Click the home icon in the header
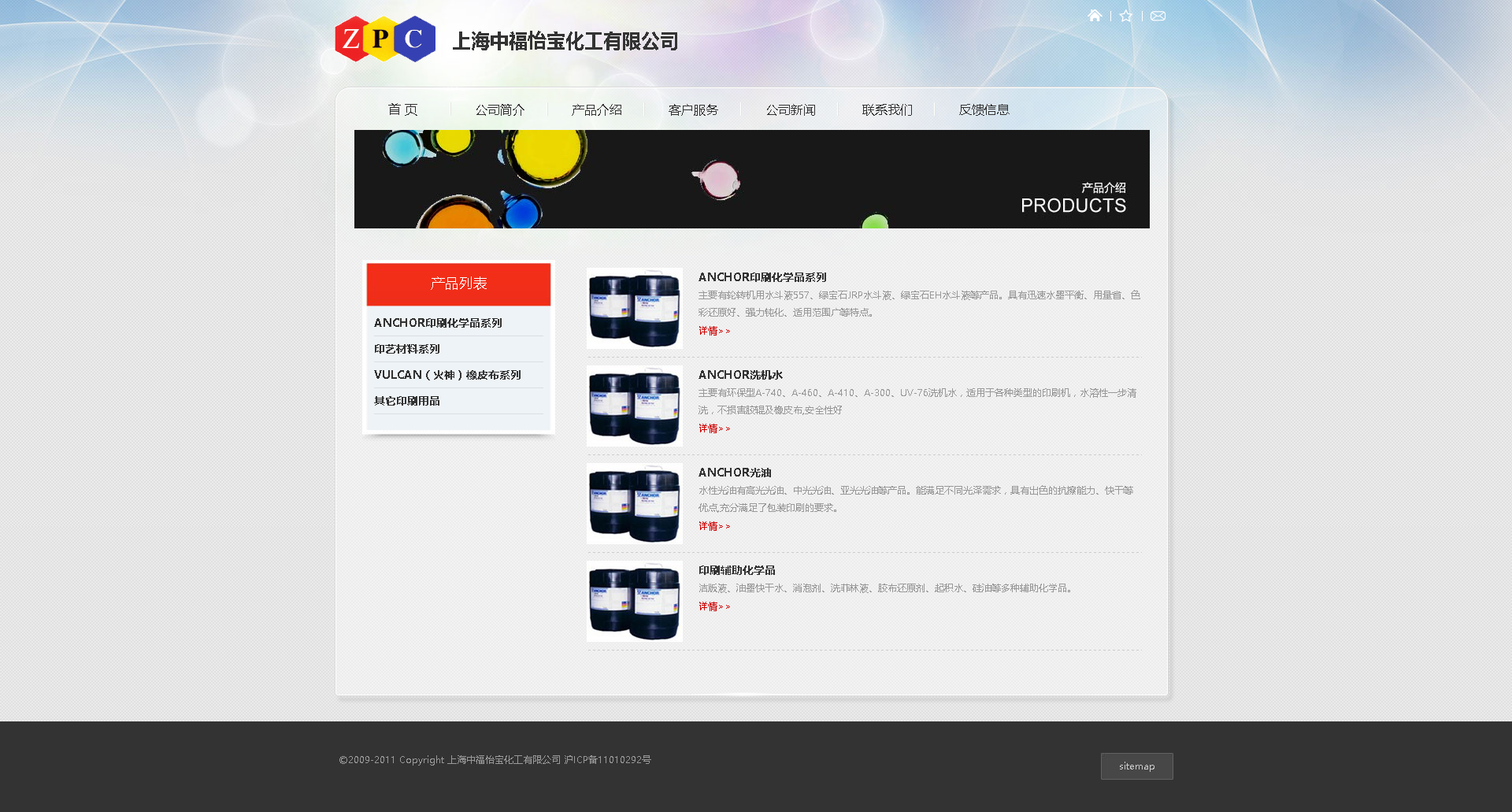1512x812 pixels. click(x=1095, y=16)
